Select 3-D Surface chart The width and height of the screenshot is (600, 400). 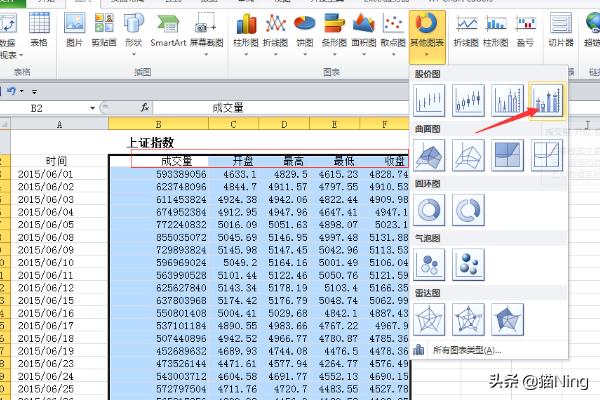pyautogui.click(x=429, y=155)
